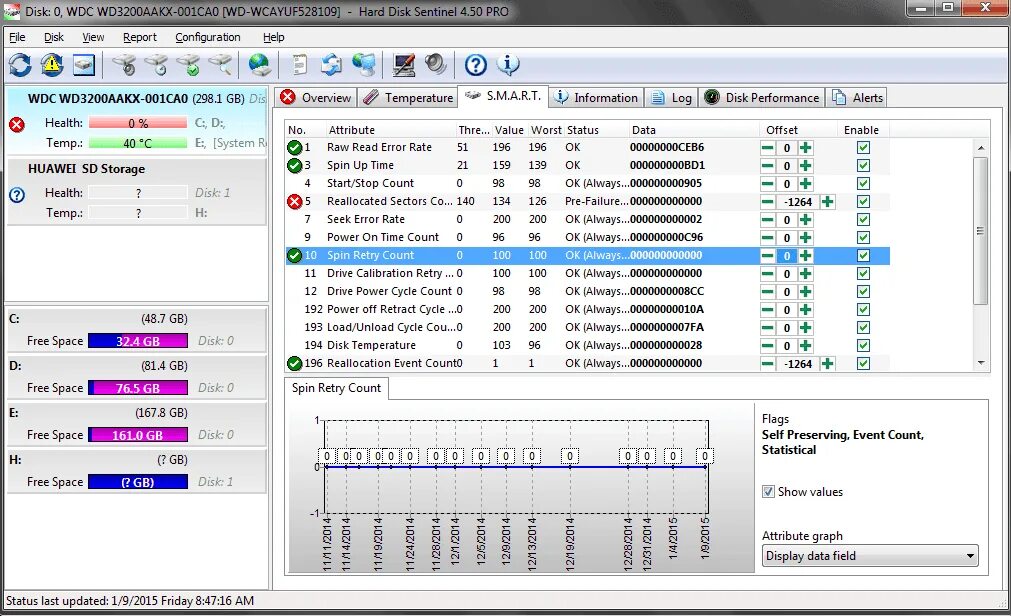
Task: Select the Drive Power Cycle Count row
Action: point(587,292)
